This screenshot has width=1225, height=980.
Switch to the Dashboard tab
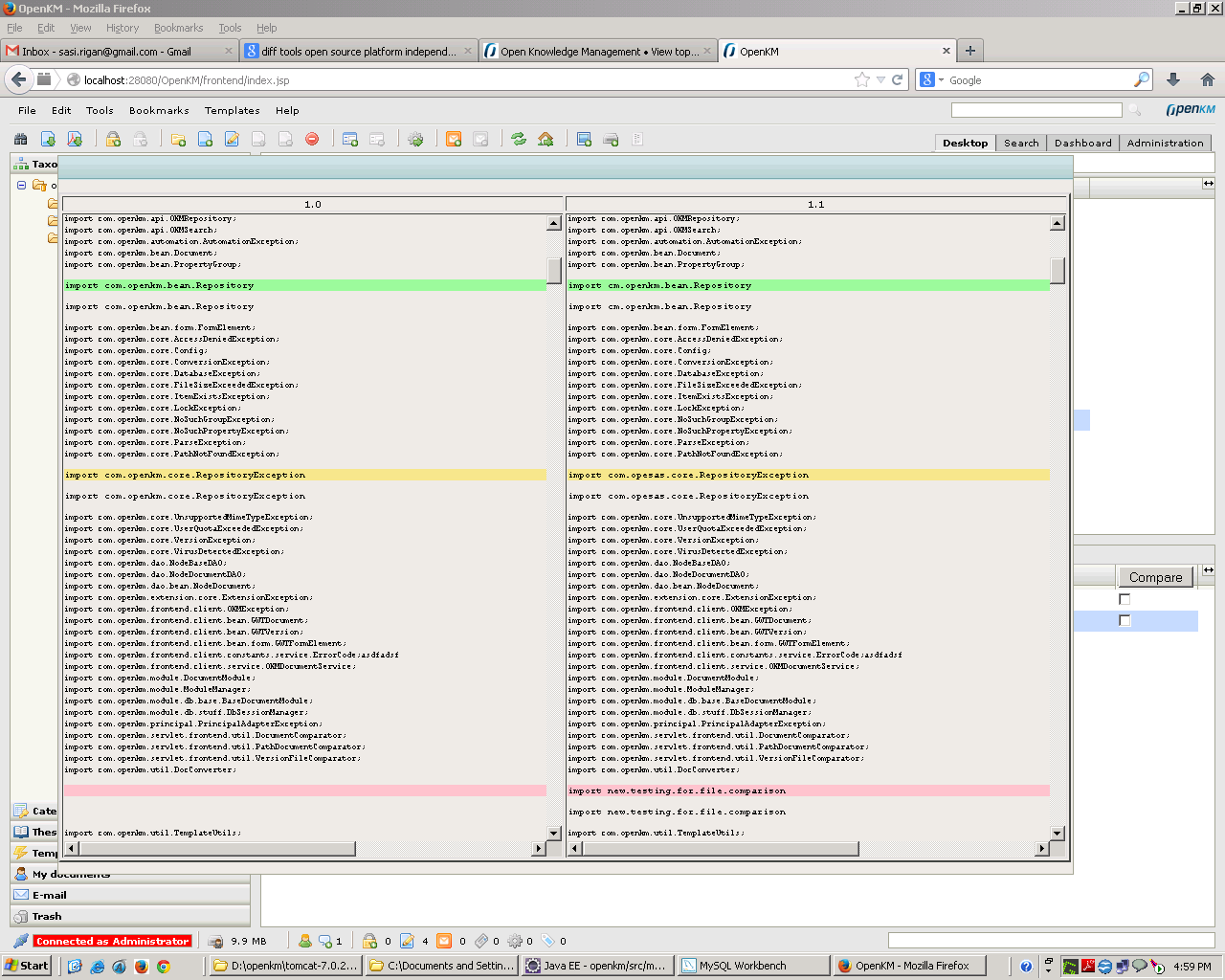click(x=1082, y=143)
